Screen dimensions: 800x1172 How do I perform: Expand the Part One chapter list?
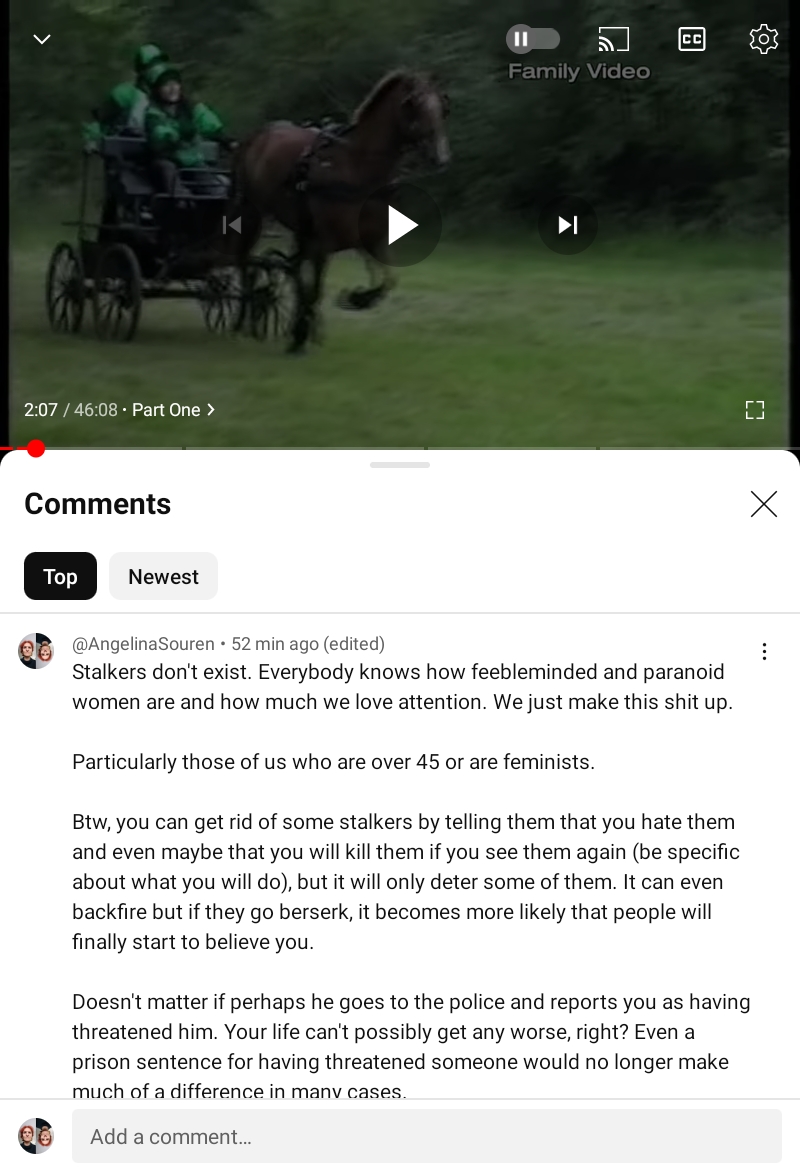click(x=173, y=410)
